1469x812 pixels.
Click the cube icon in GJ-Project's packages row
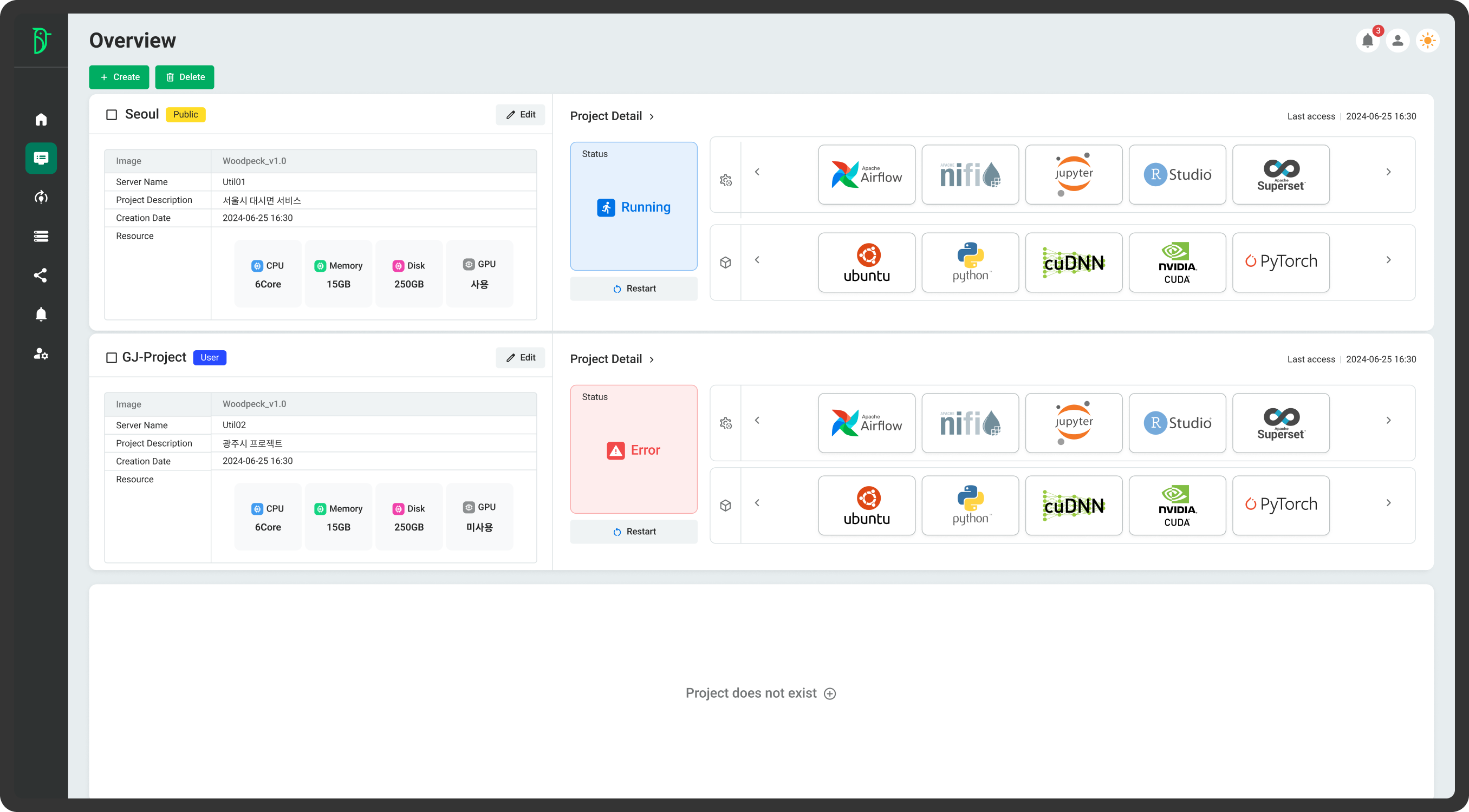click(725, 506)
